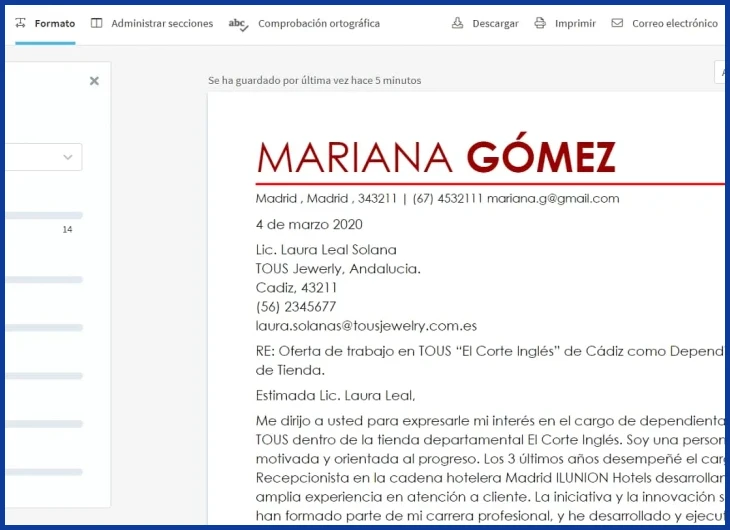The image size is (730, 530).
Task: Click recipient name Lic. Laura Leal Solana
Action: click(326, 250)
